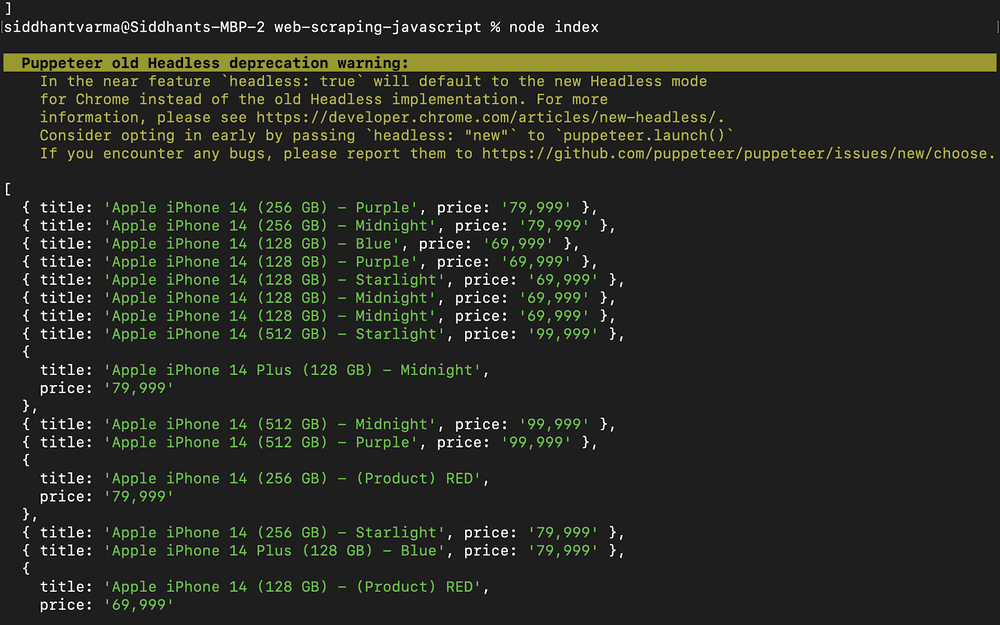This screenshot has height=625, width=1000.
Task: Click price '69,999' of 128 GB Starlight row
Action: point(563,280)
